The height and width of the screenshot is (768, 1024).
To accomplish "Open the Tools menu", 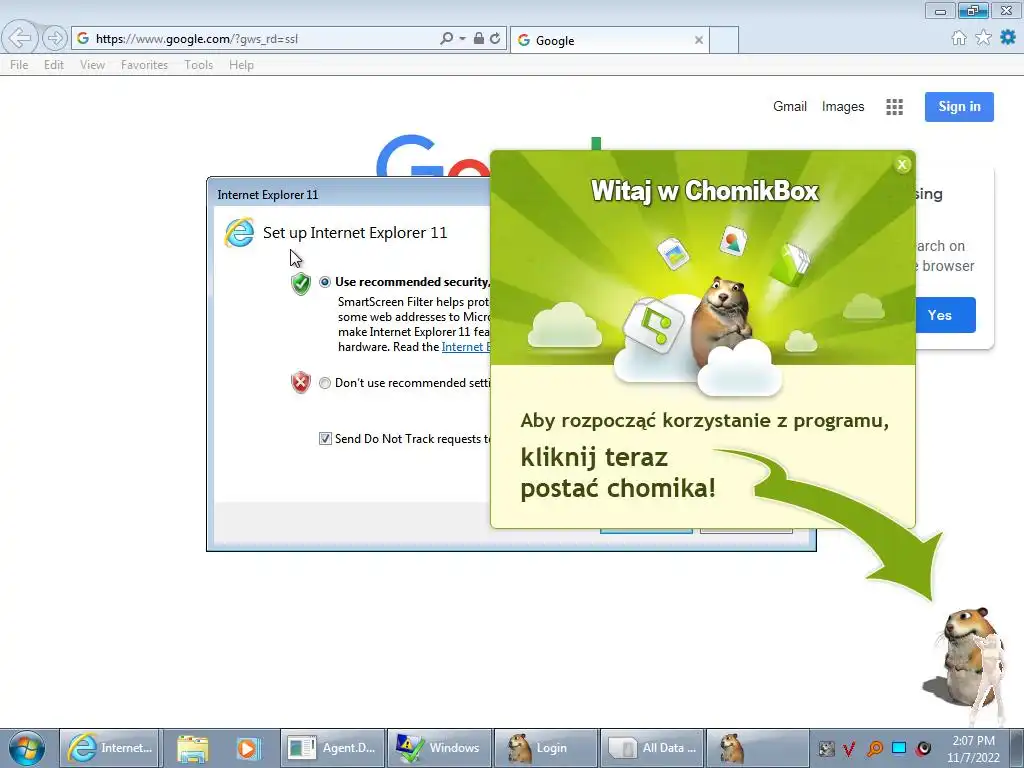I will [199, 65].
